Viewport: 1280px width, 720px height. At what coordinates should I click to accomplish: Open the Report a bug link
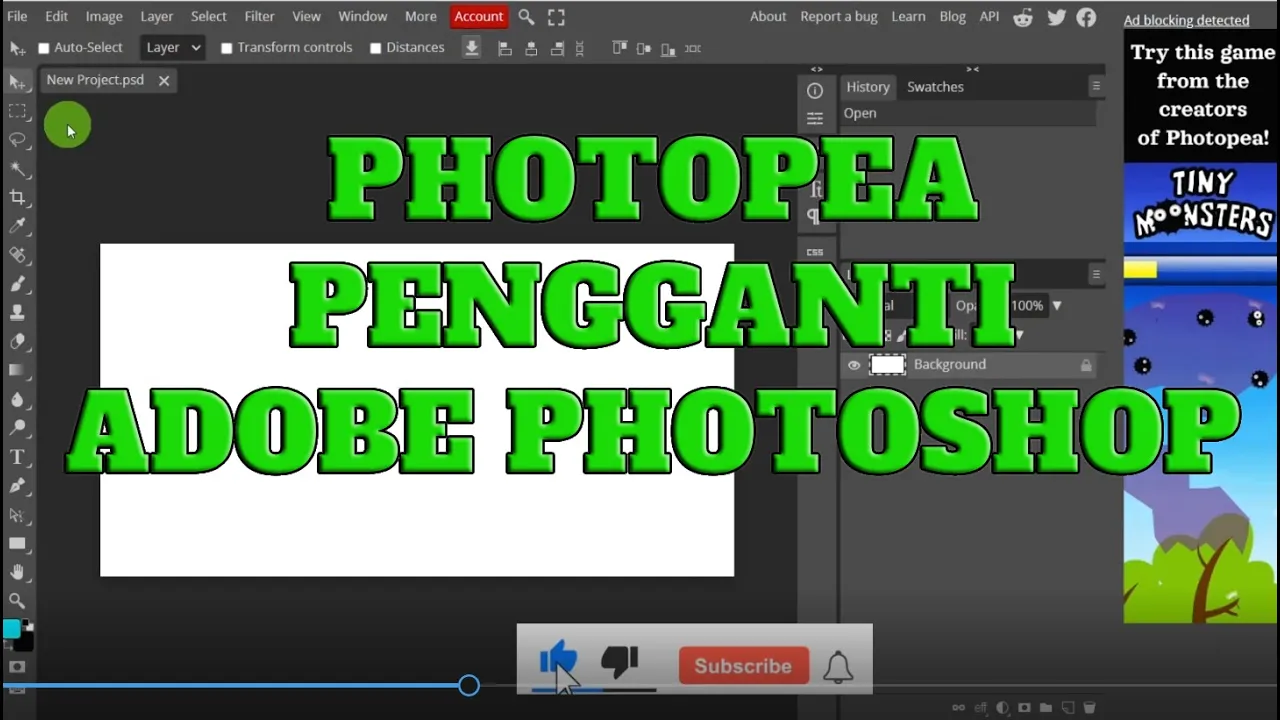pos(840,16)
